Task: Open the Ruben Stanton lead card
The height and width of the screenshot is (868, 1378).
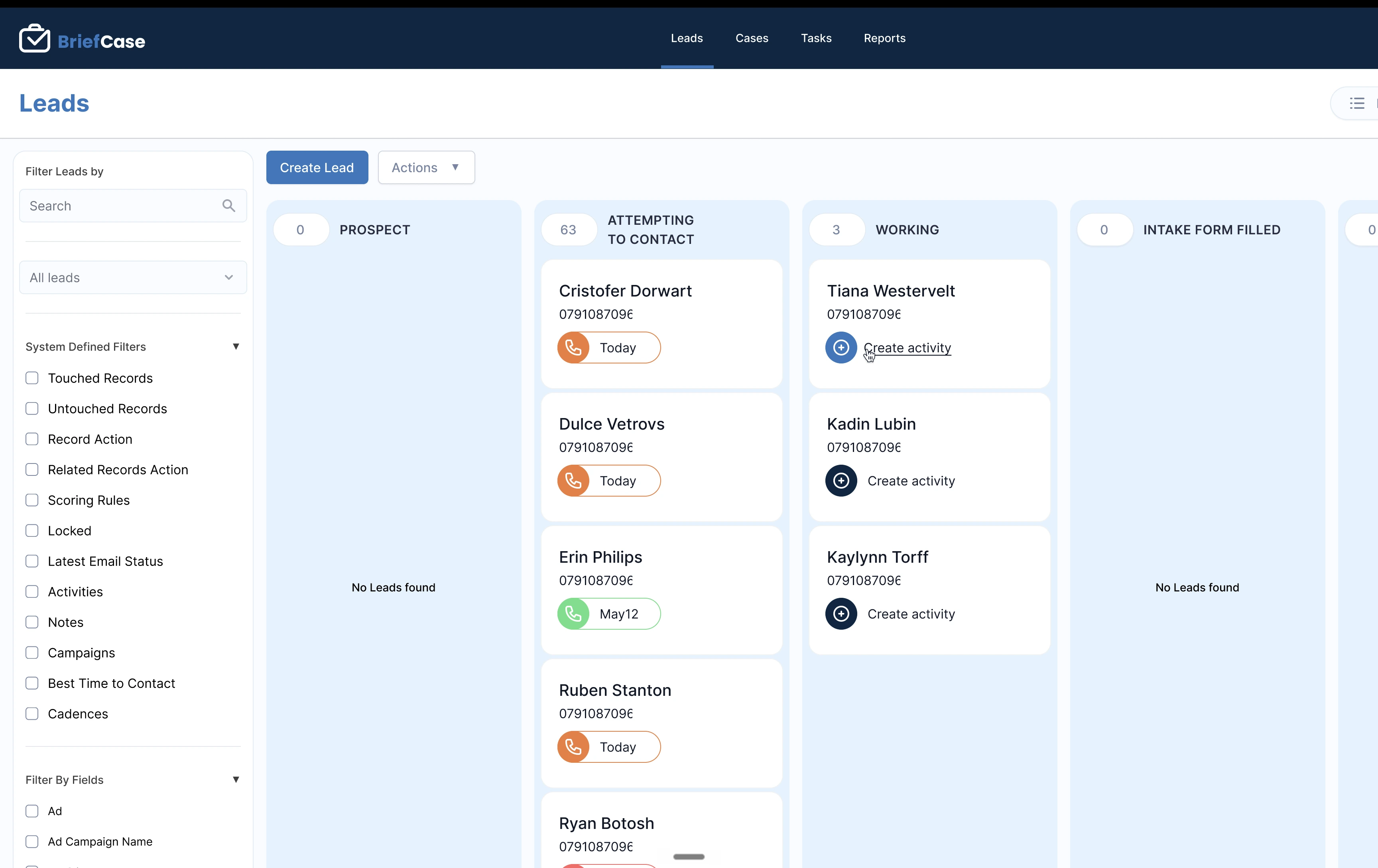Action: pos(661,723)
